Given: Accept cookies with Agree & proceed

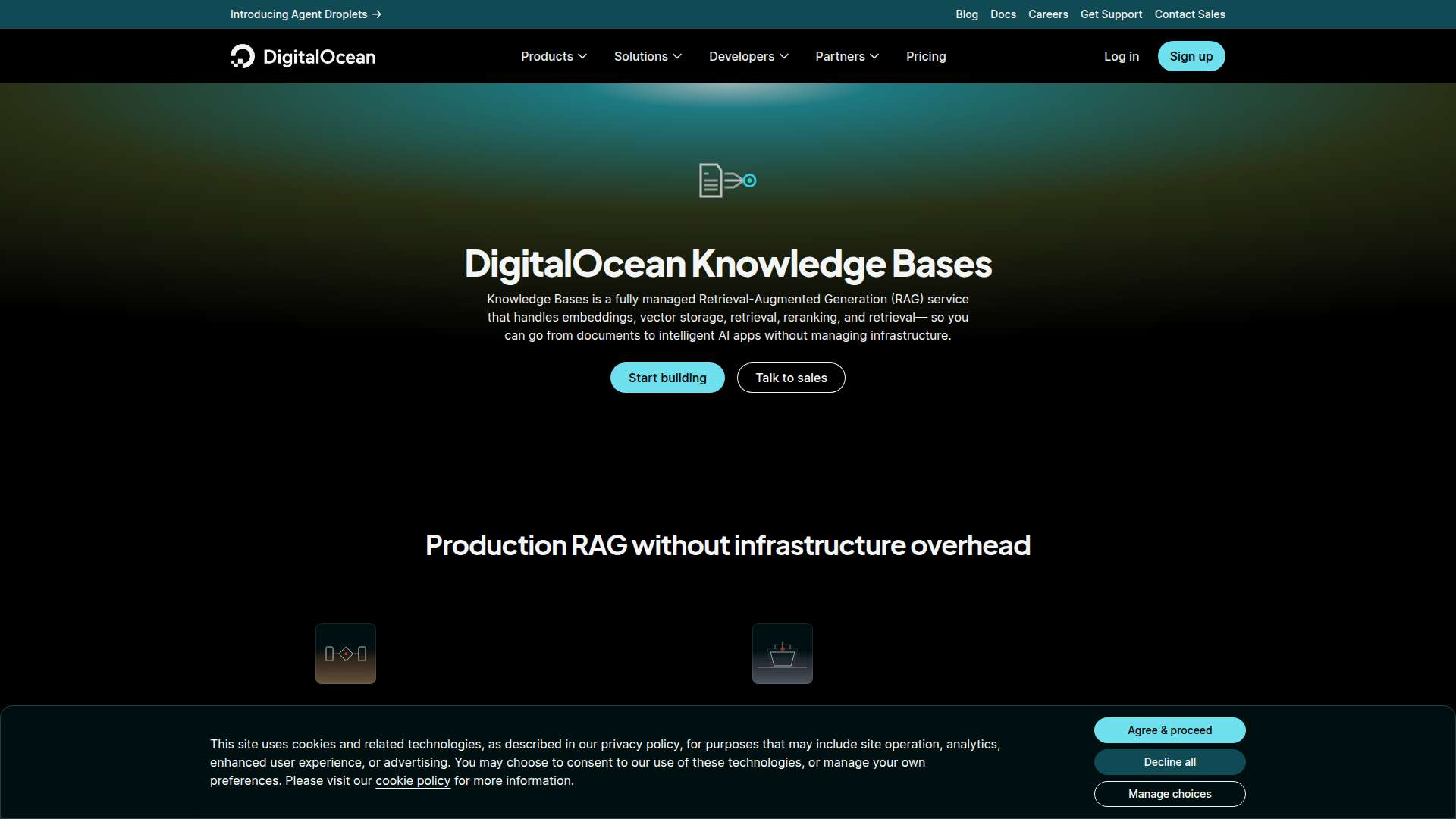Looking at the screenshot, I should pyautogui.click(x=1169, y=730).
